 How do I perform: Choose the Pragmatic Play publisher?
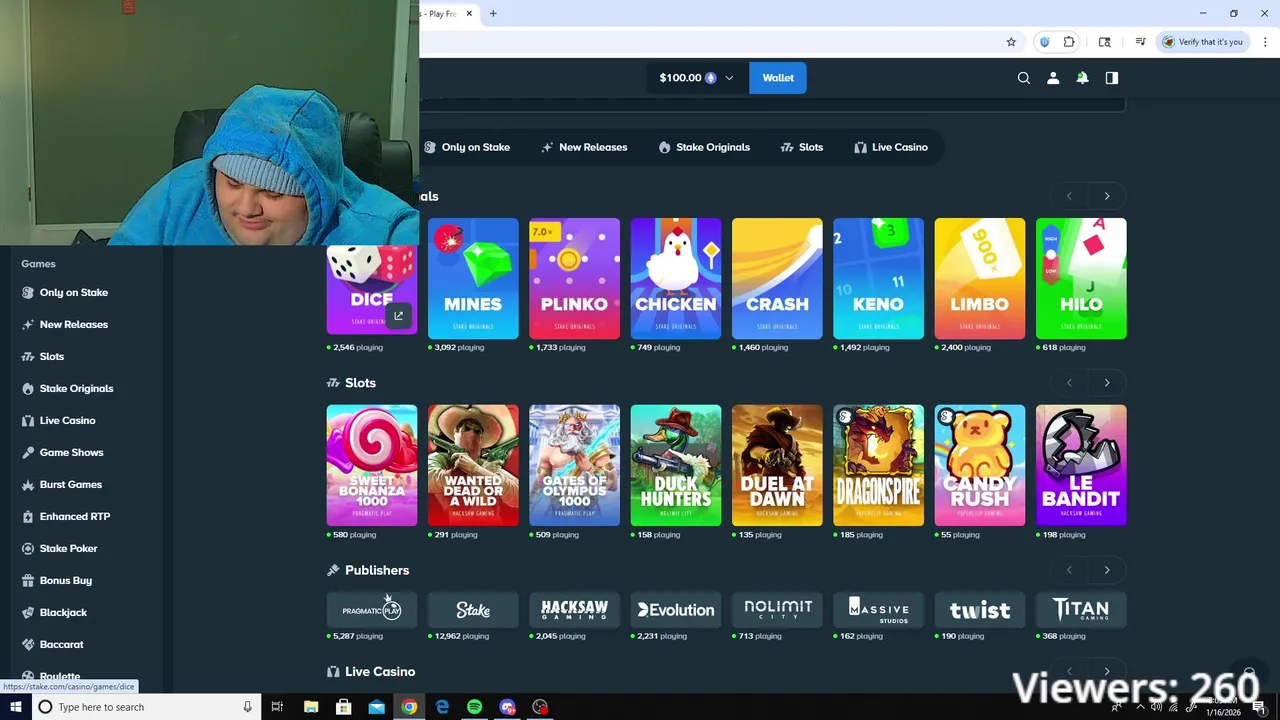pyautogui.click(x=372, y=610)
